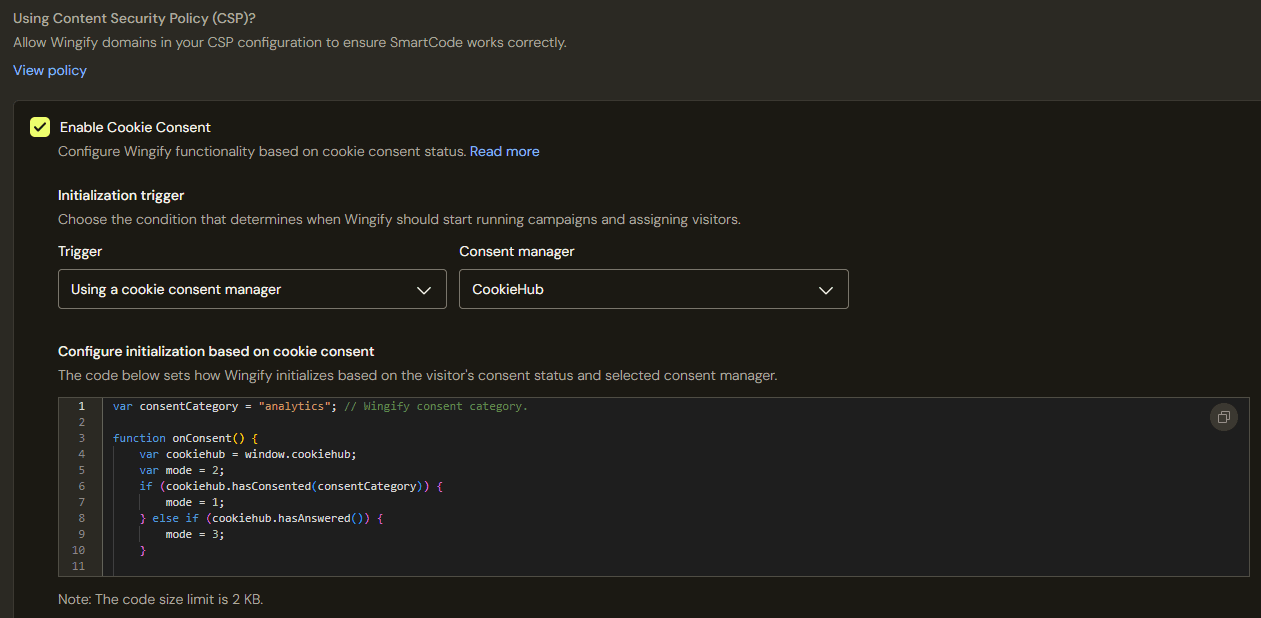
Task: Click inside the consent code editor
Action: tap(654, 486)
